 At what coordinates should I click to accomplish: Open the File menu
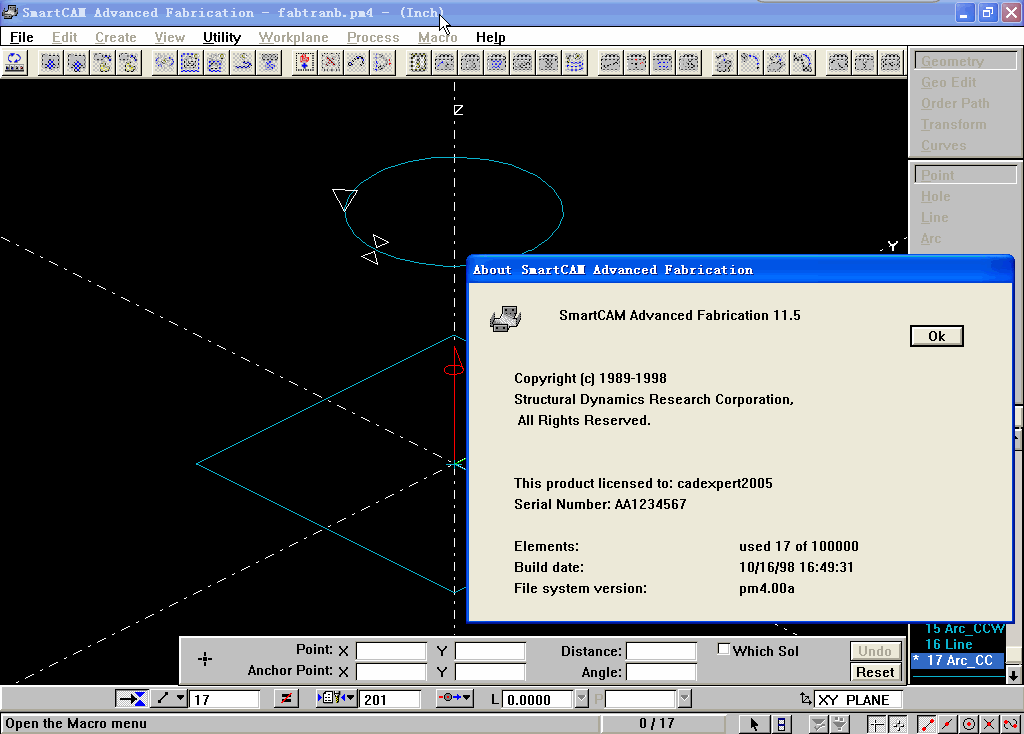[x=22, y=37]
